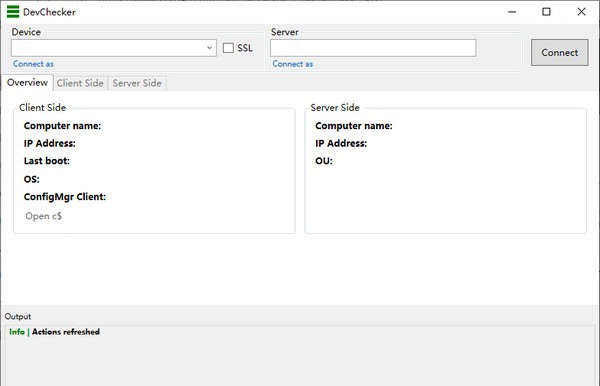Image resolution: width=600 pixels, height=386 pixels.
Task: Switch to the Server Side tab
Action: point(137,83)
